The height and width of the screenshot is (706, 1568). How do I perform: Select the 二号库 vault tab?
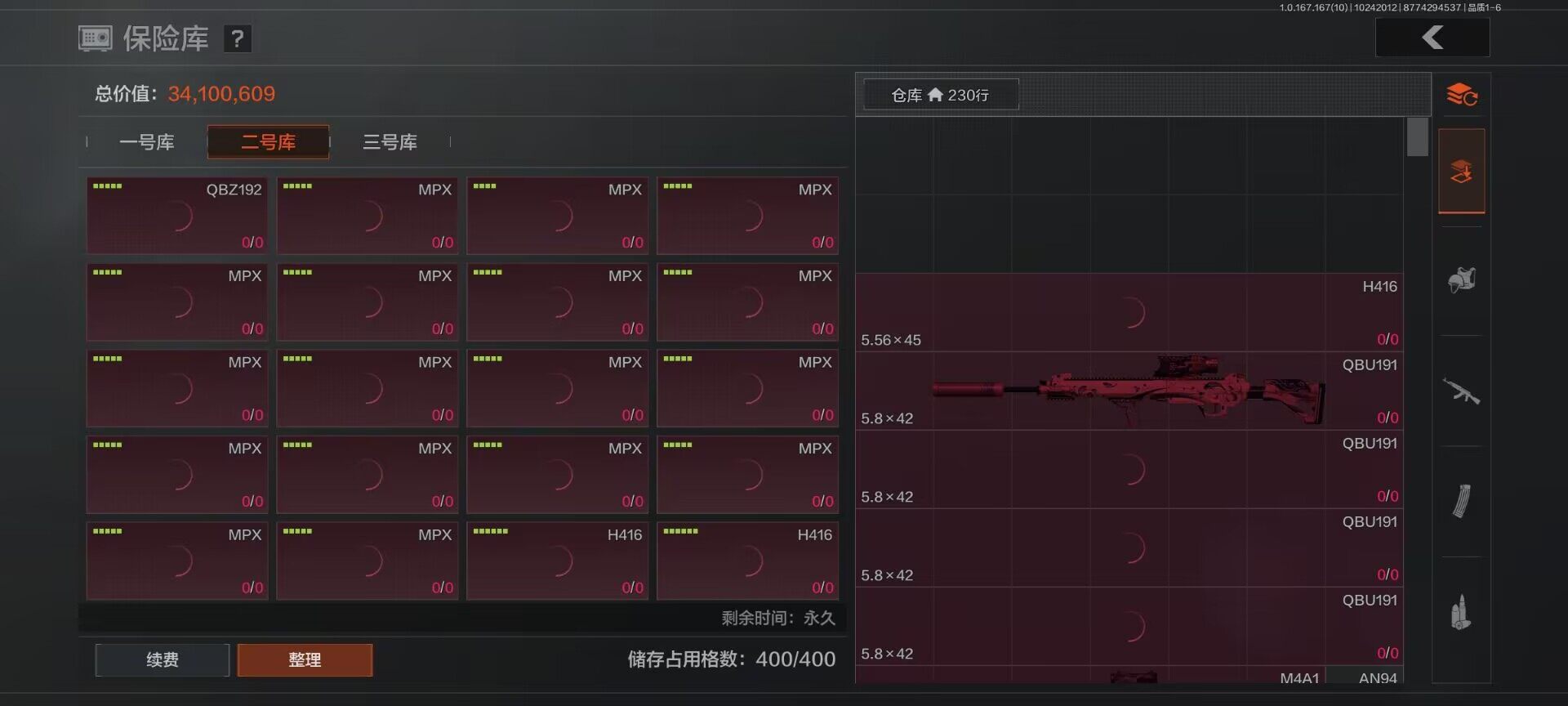269,142
